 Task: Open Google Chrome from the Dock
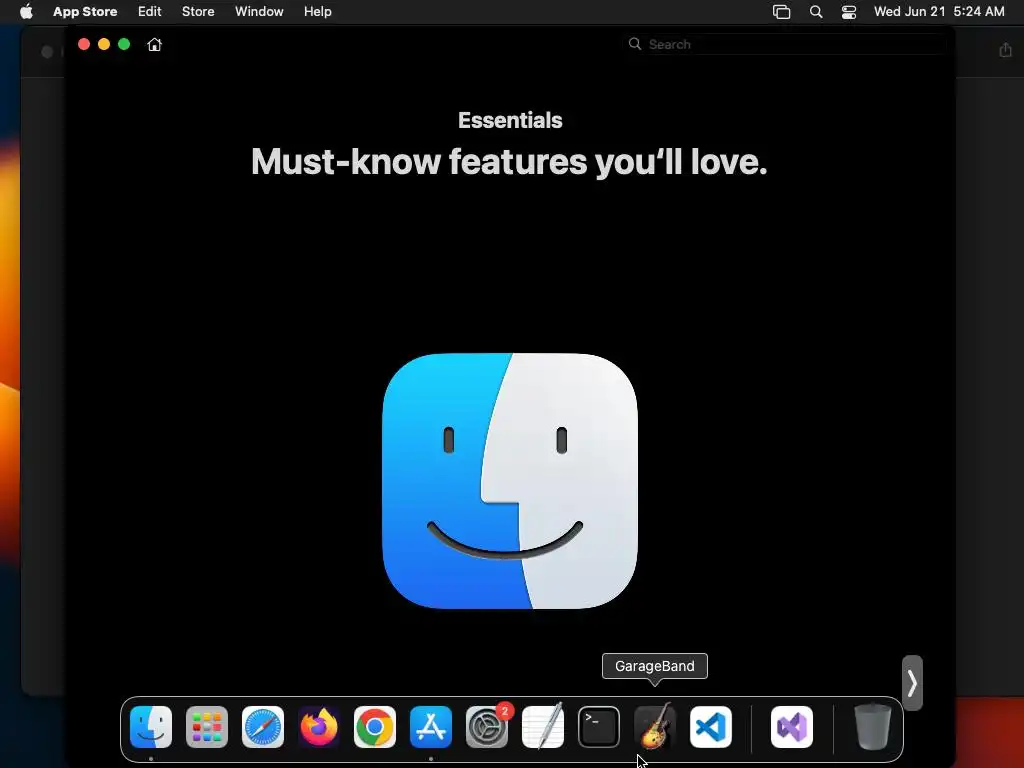tap(375, 727)
